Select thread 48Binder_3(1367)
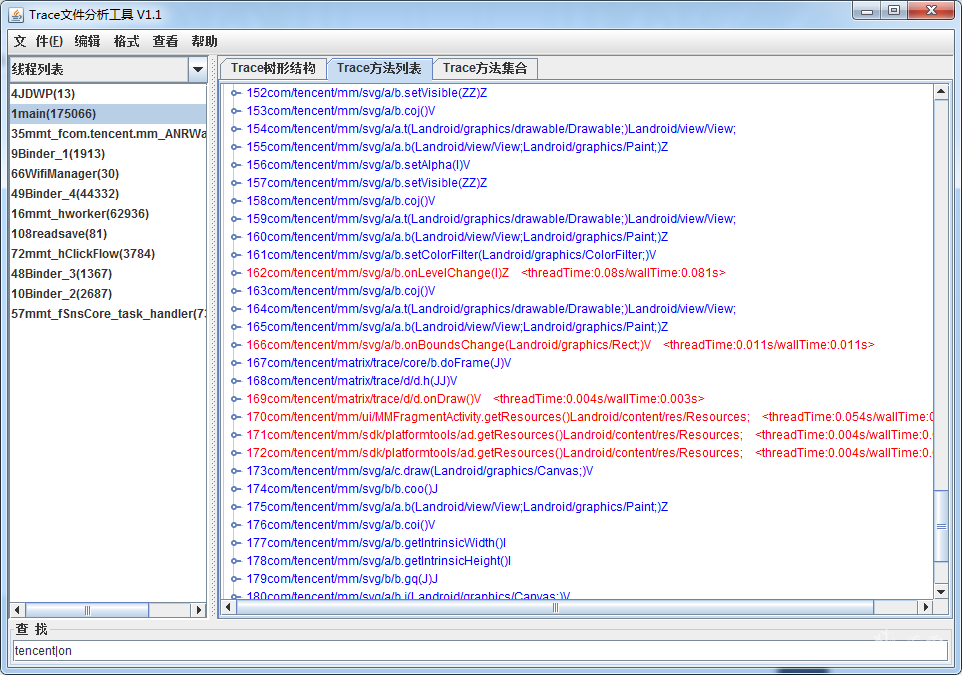 [x=108, y=274]
